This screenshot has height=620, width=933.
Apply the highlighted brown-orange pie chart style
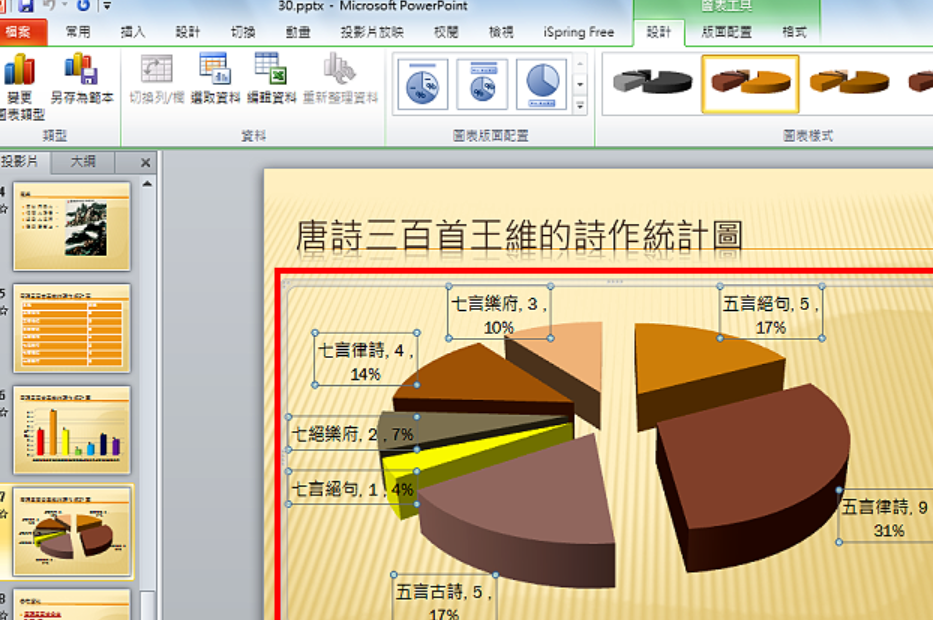[750, 83]
